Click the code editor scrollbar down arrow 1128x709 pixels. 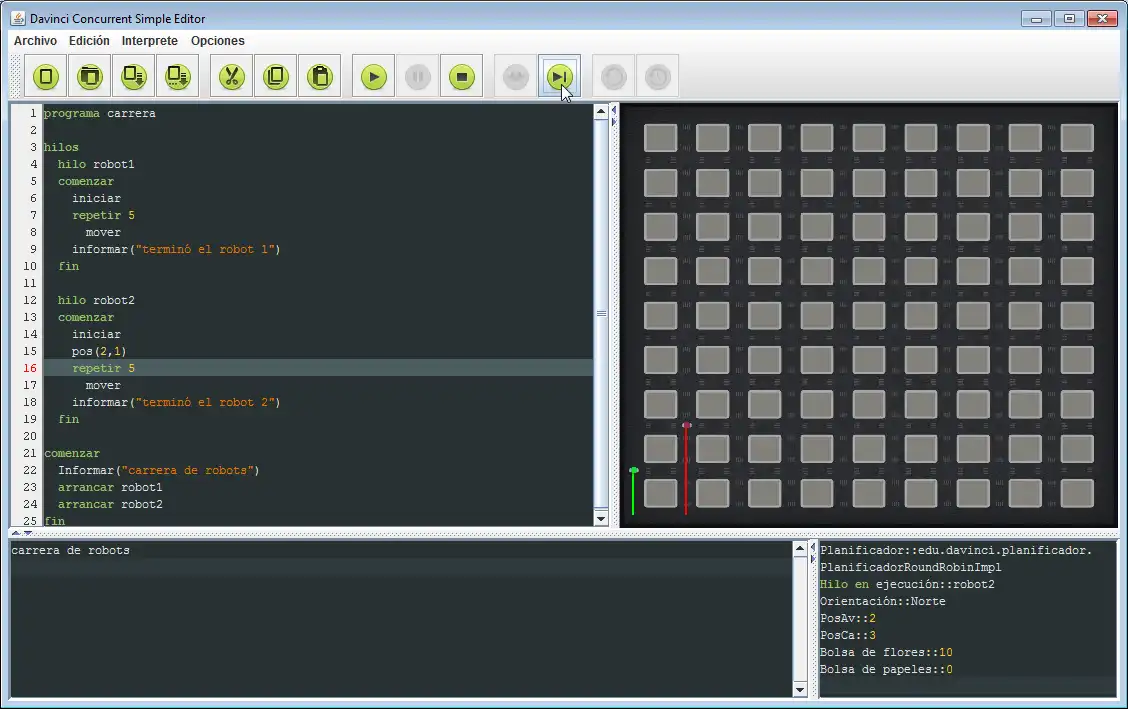(x=601, y=518)
